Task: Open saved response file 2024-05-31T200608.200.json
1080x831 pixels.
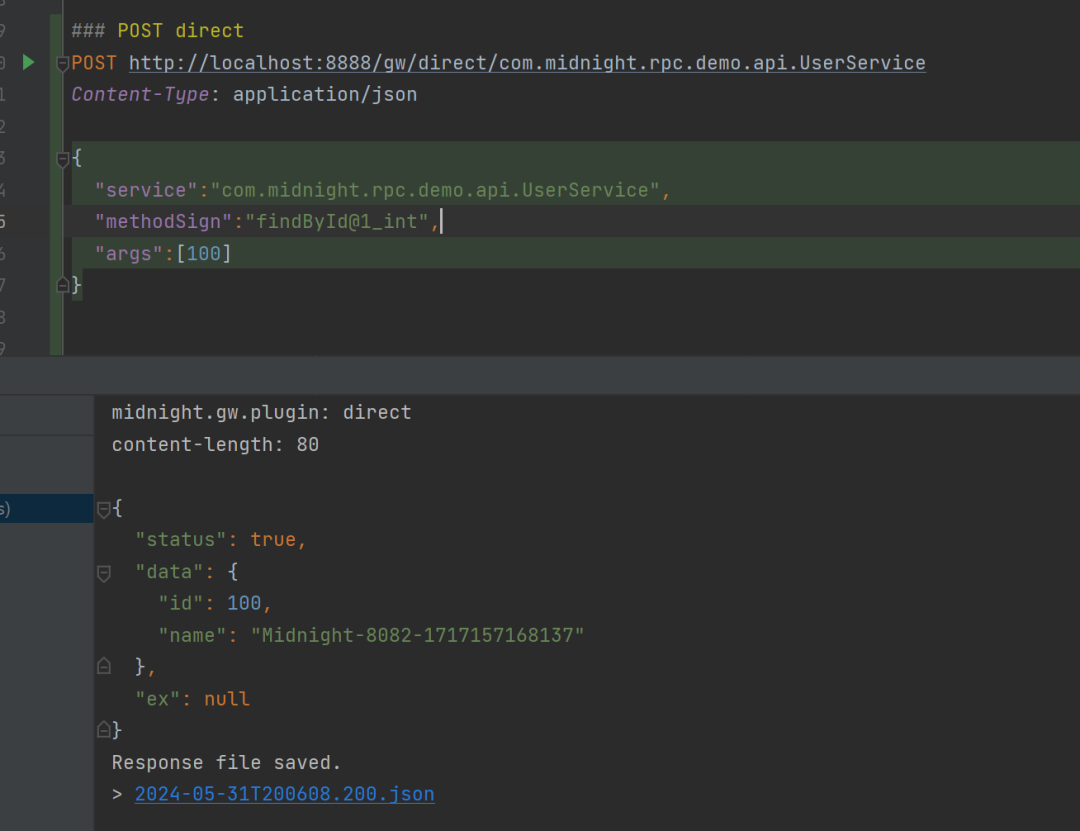Action: click(x=284, y=794)
